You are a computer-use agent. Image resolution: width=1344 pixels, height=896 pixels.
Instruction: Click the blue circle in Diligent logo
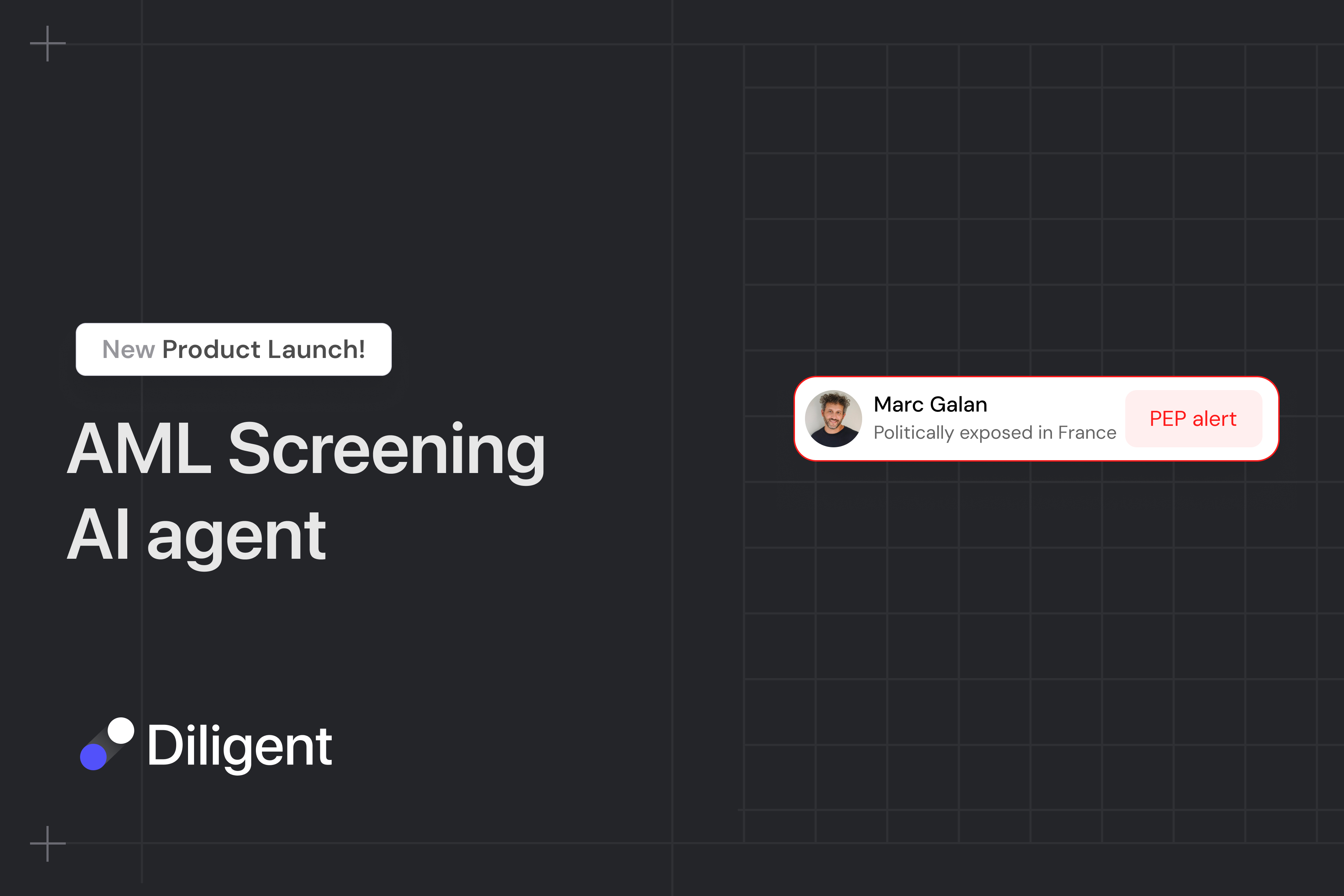pos(93,757)
